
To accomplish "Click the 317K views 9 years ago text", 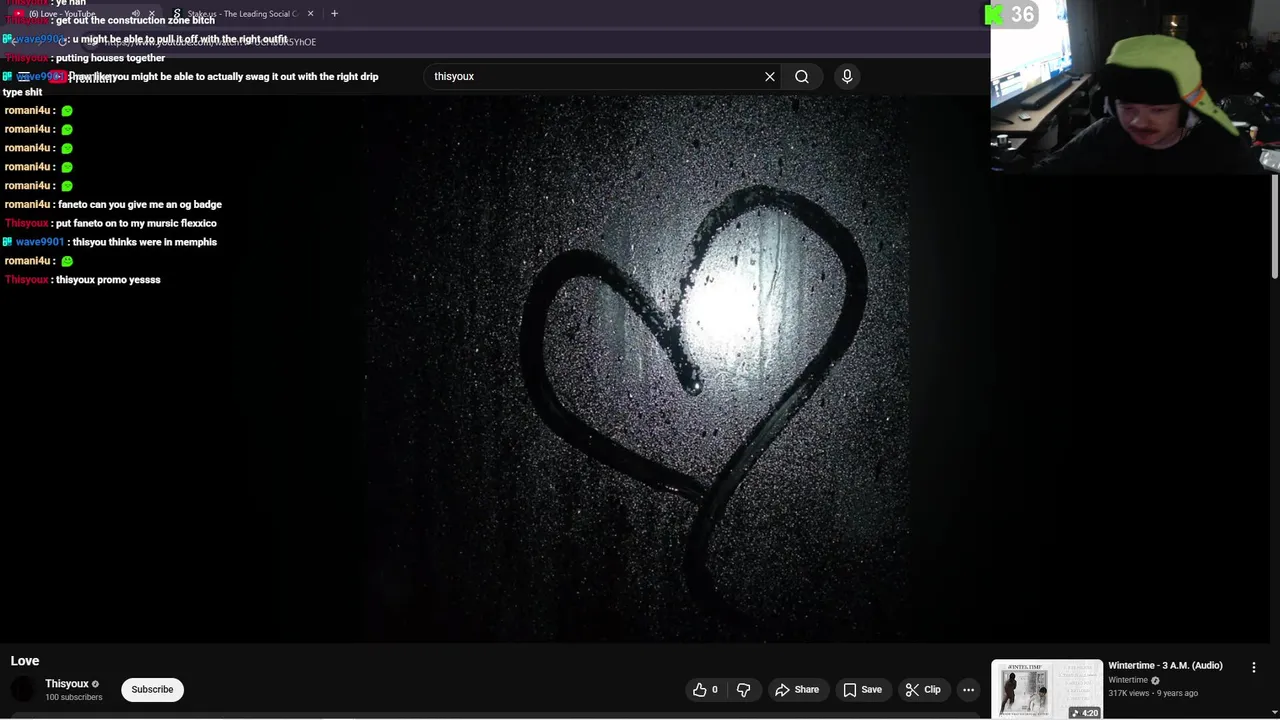I will pyautogui.click(x=1153, y=693).
